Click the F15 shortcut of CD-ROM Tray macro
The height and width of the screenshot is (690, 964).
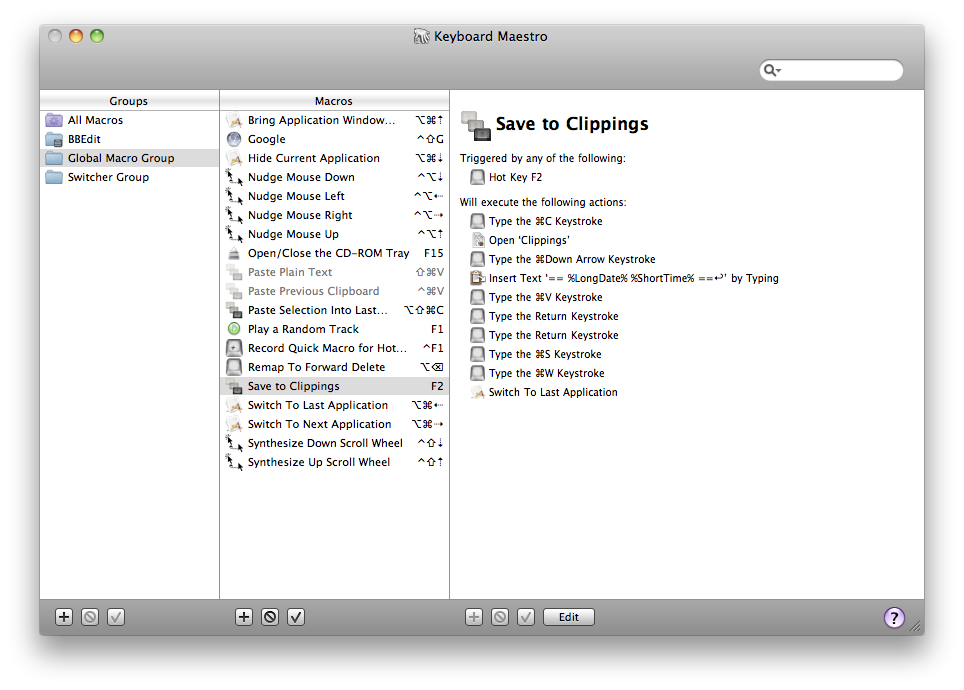433,253
